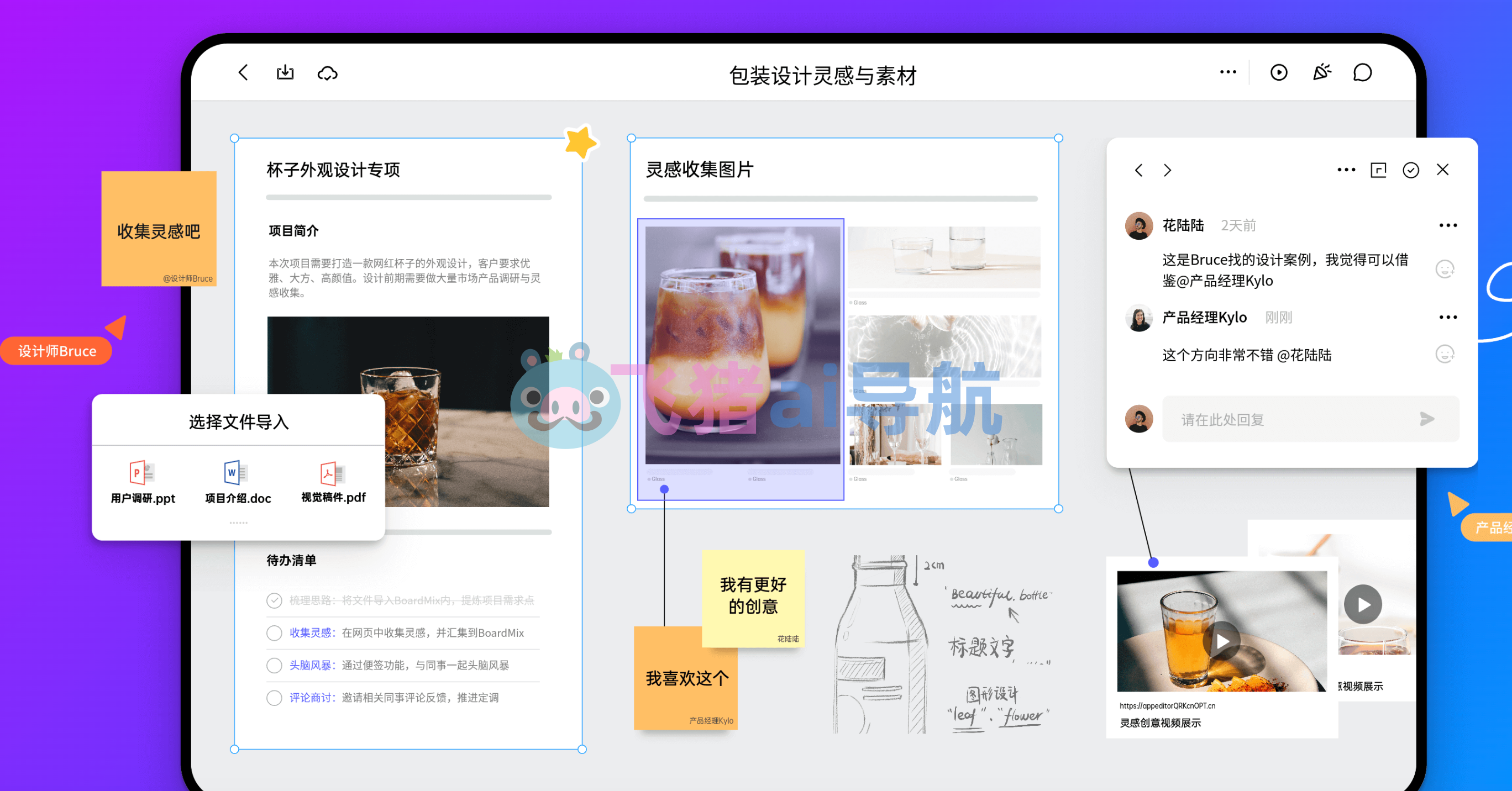
Task: Open comments via chat bubble icon
Action: pyautogui.click(x=1362, y=73)
